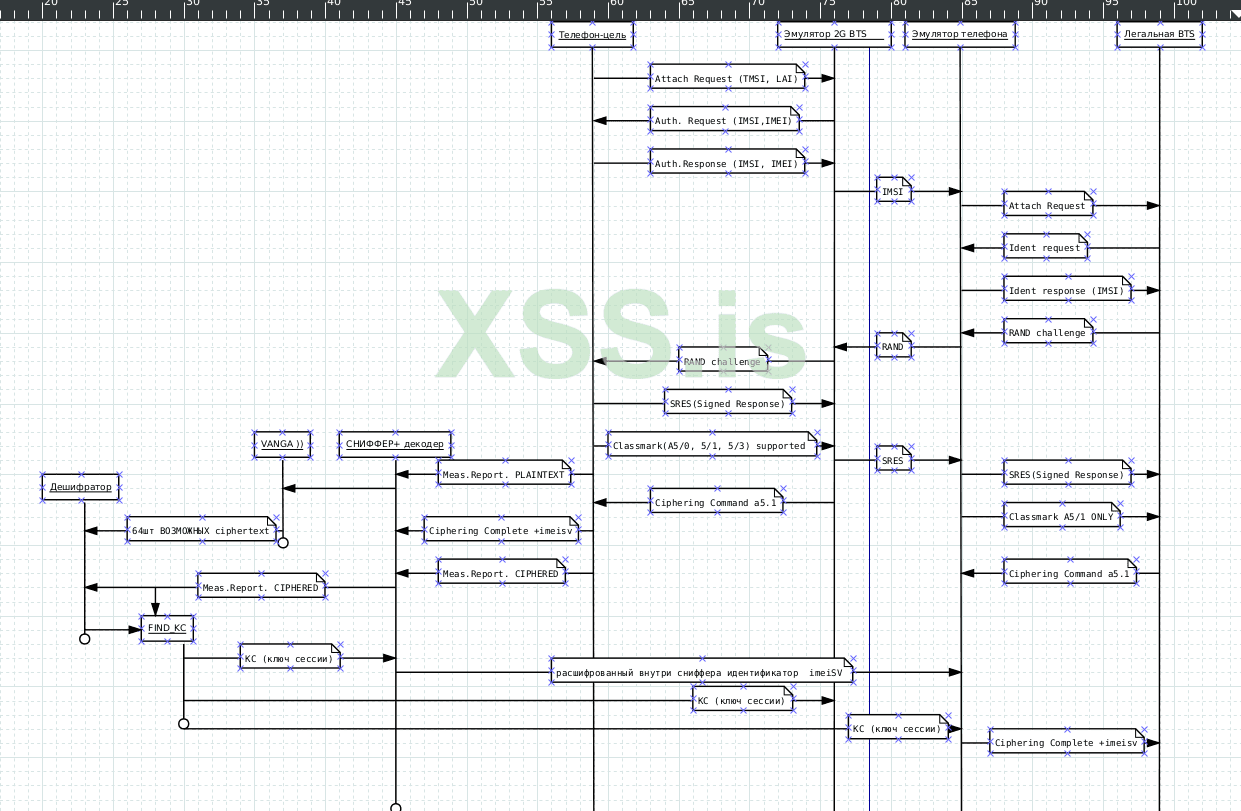Select the Auth.Response (IMSI, IMEI) message
Viewport: 1241px width, 811px height.
727,163
